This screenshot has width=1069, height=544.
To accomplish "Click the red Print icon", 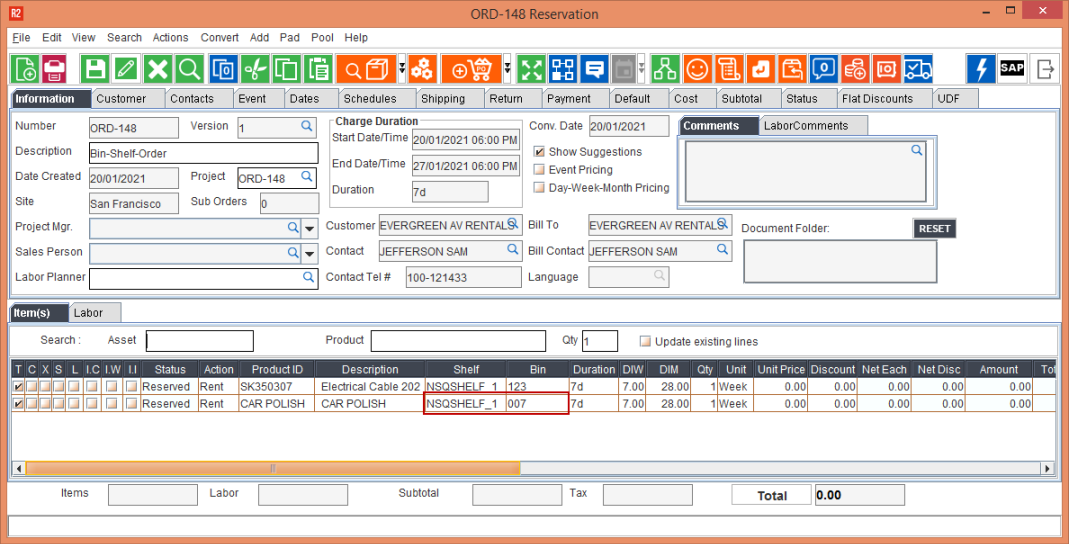I will point(54,69).
